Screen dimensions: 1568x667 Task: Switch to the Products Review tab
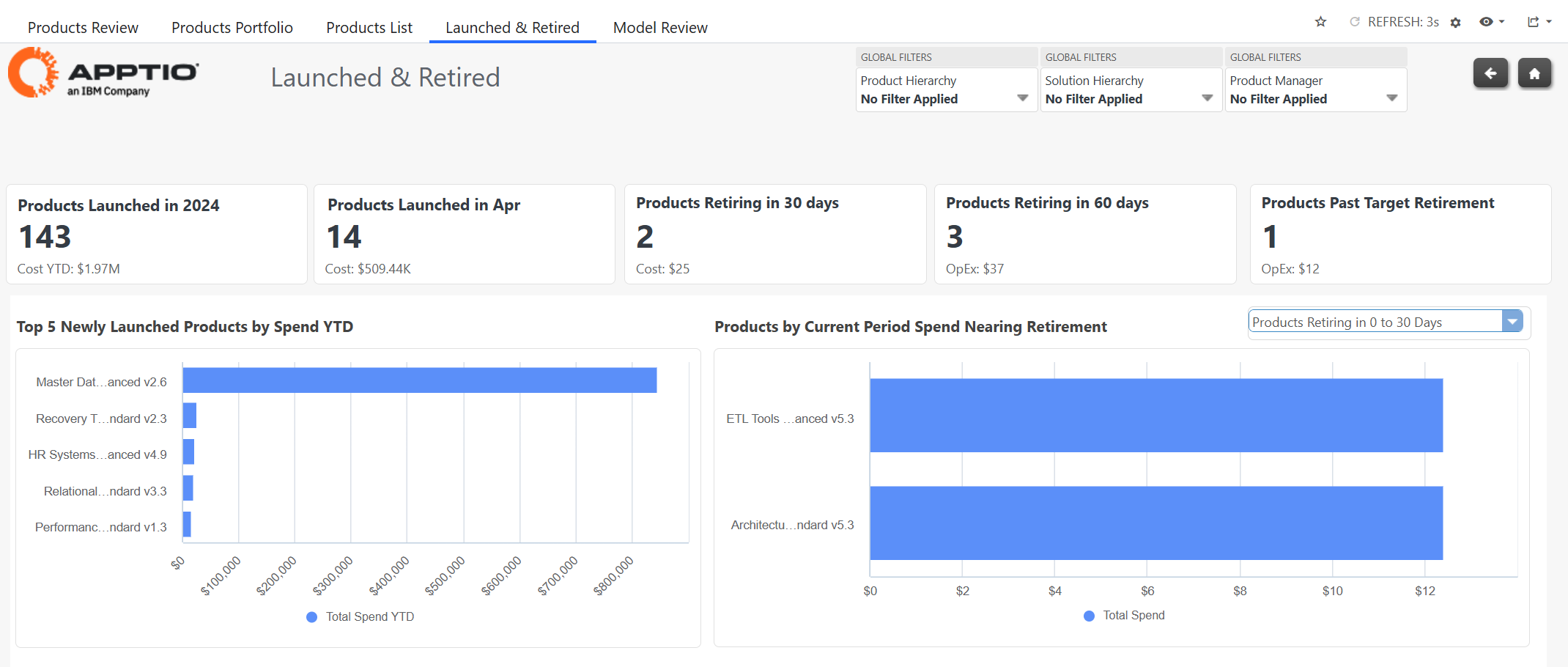point(83,28)
